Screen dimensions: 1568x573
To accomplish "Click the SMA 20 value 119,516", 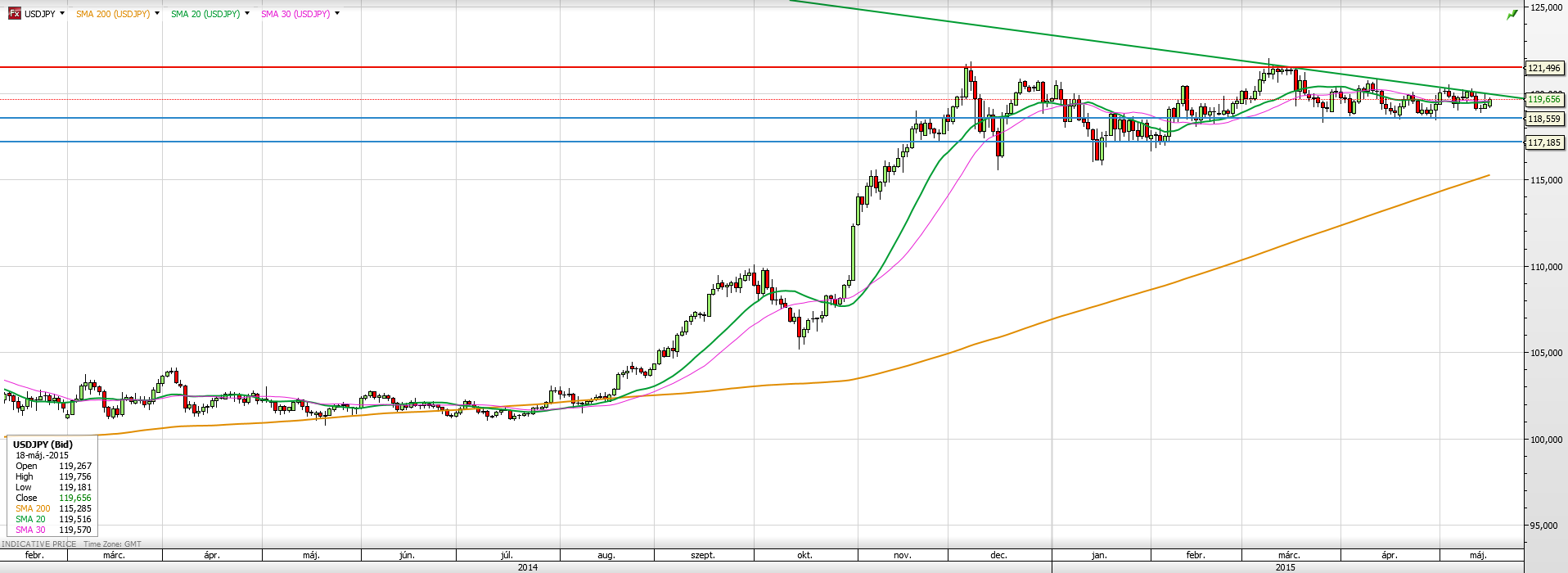I will tap(75, 519).
